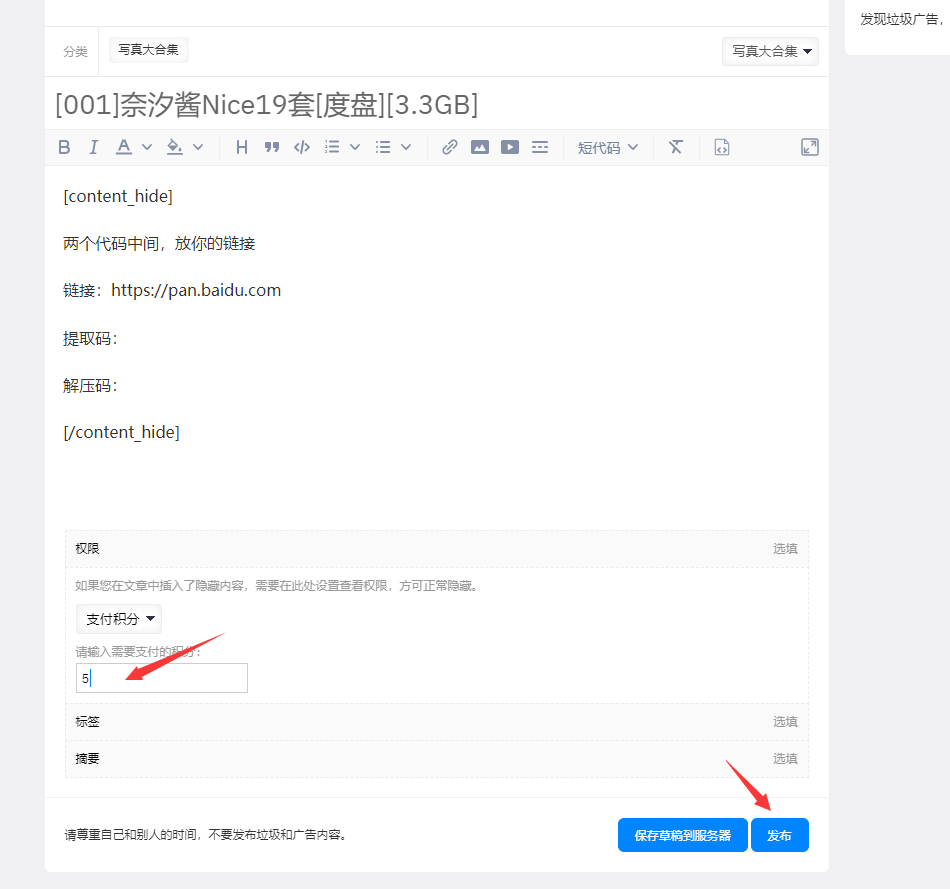Image resolution: width=950 pixels, height=889 pixels.
Task: Toggle bold formatting in the editor
Action: coord(64,147)
